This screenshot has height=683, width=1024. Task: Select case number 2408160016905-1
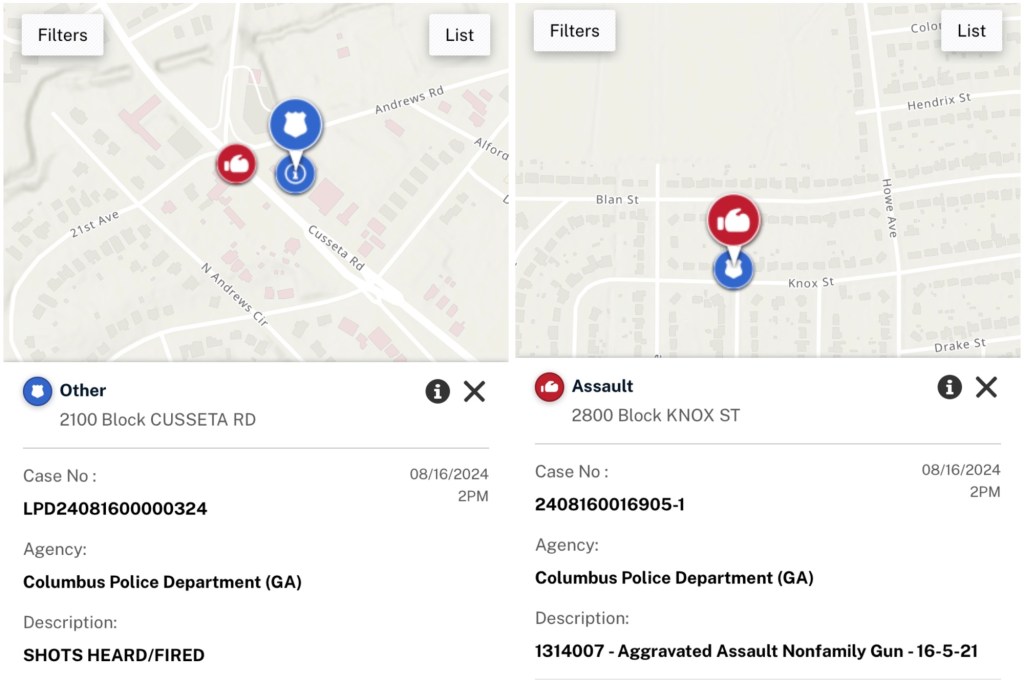point(610,505)
